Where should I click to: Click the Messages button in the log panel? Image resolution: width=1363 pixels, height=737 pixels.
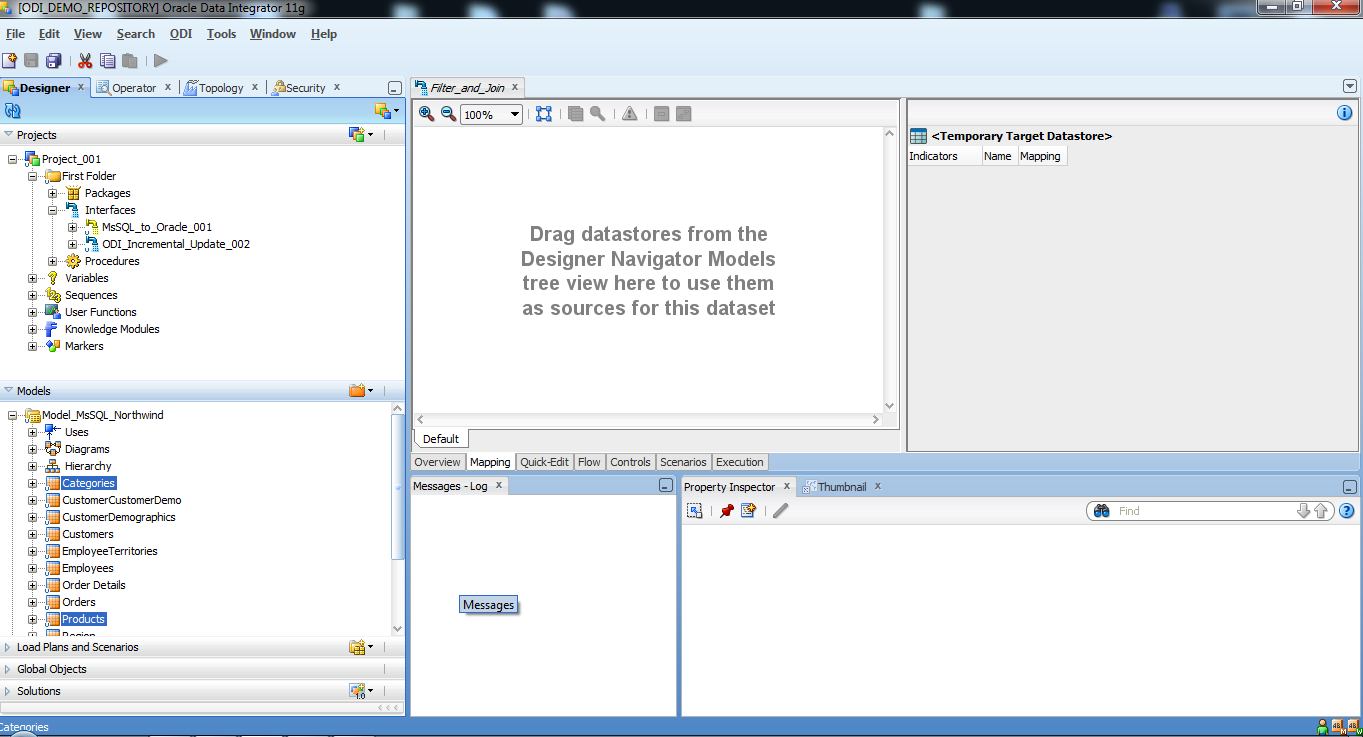point(488,604)
